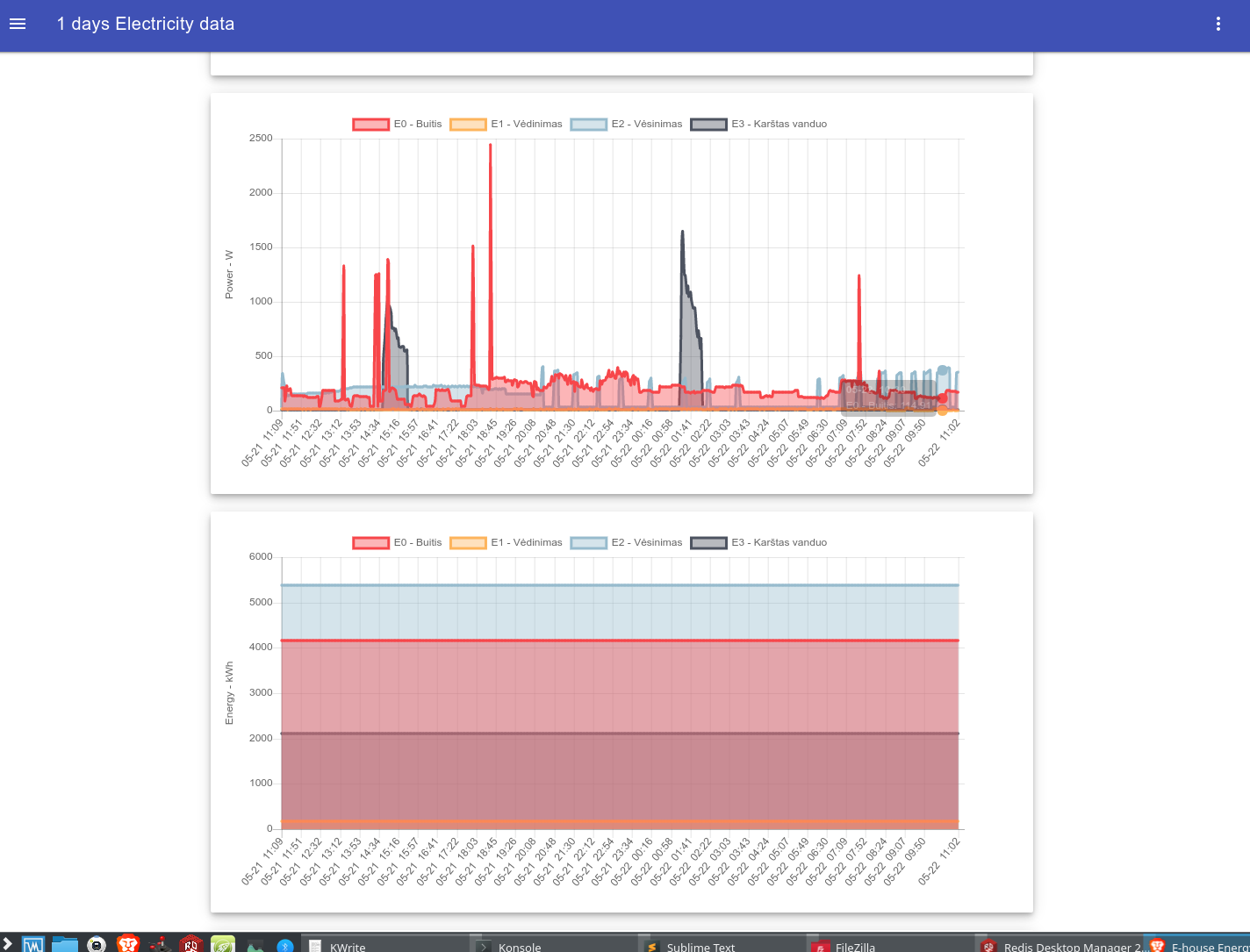Open the hamburger navigation menu
1250x952 pixels.
18,25
